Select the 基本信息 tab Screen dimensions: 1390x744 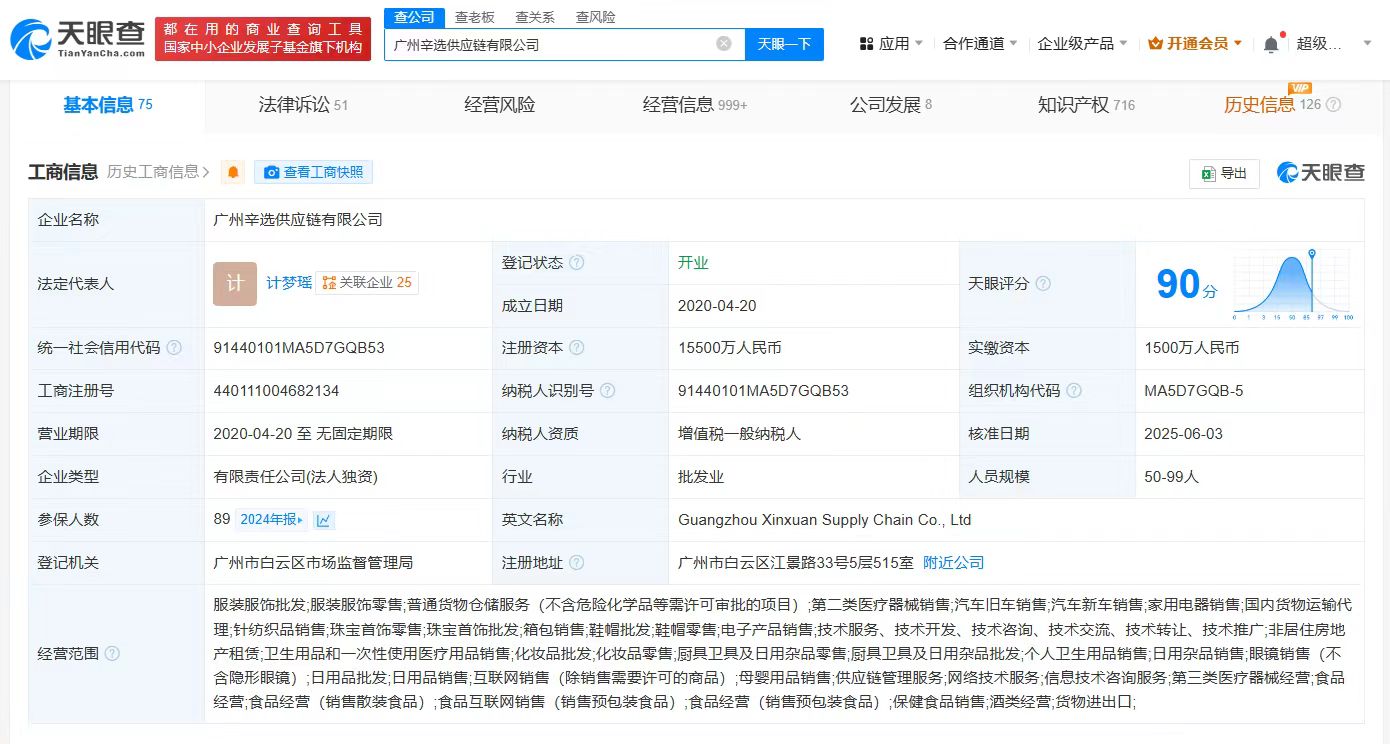[107, 105]
